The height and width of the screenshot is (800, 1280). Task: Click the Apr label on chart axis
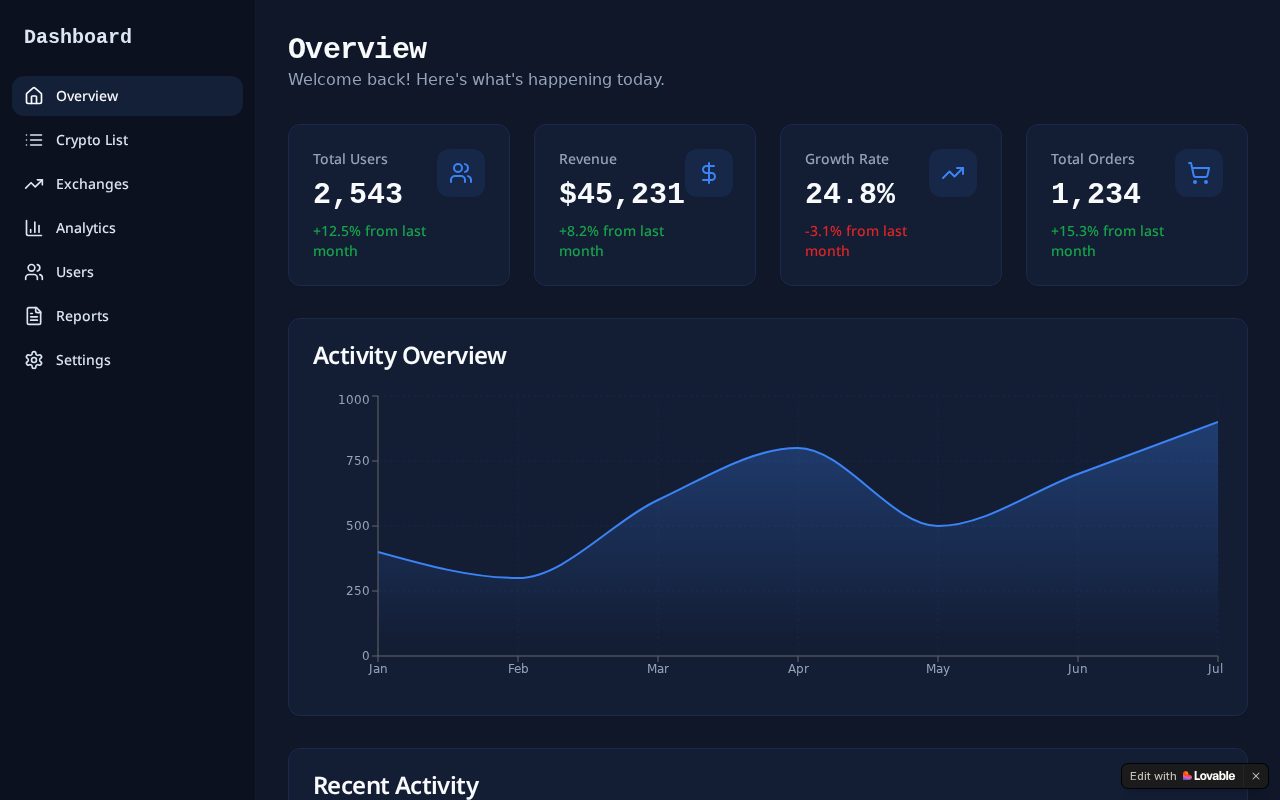(798, 669)
